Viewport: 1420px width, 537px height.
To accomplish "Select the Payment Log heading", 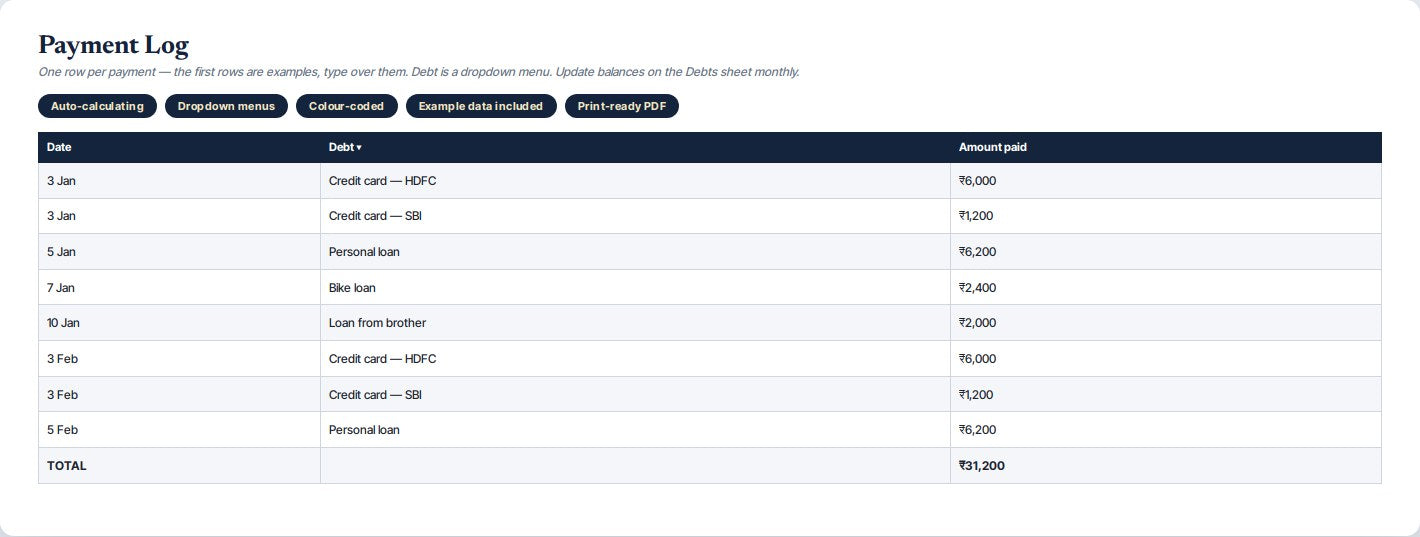I will 113,45.
